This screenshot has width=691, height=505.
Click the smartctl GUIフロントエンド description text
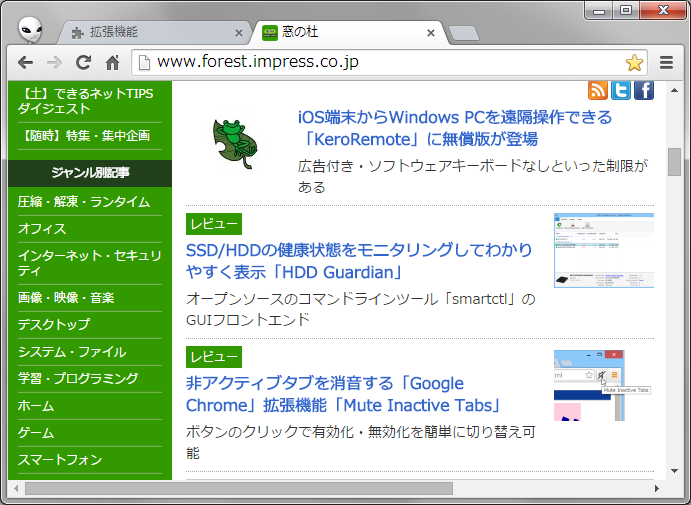(x=360, y=309)
